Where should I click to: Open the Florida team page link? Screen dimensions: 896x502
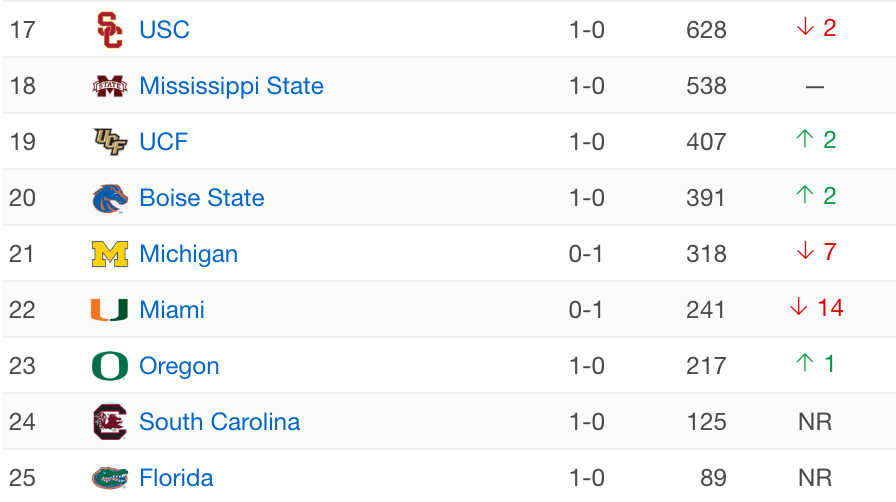point(176,478)
